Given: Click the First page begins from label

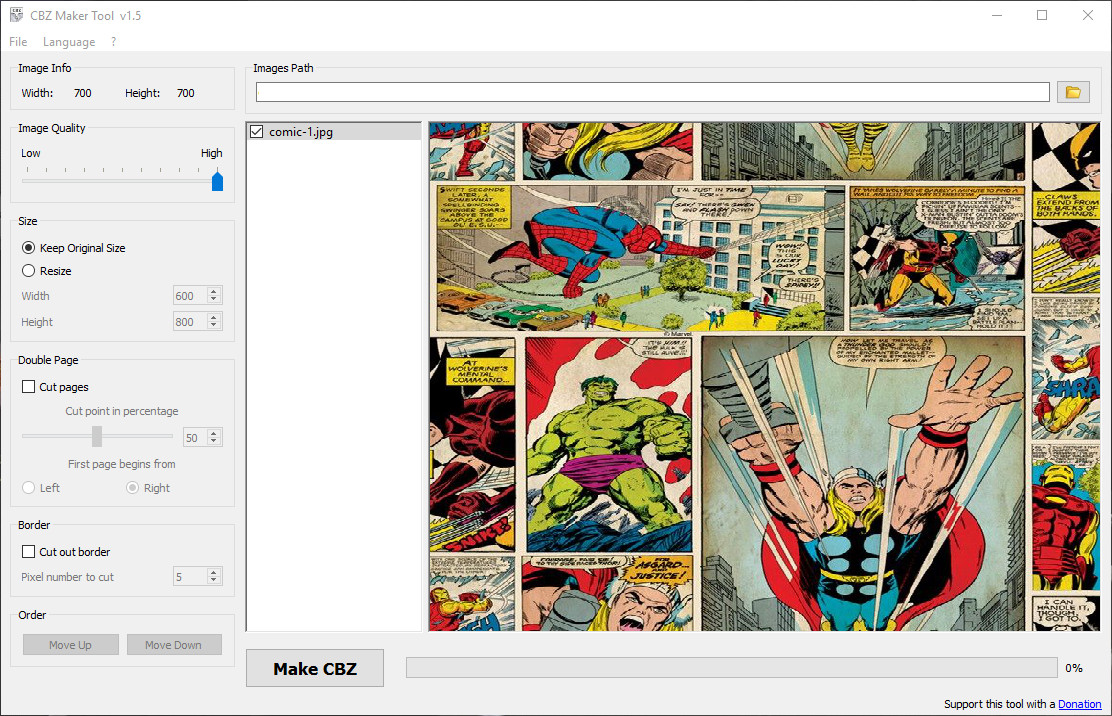Looking at the screenshot, I should [x=122, y=464].
